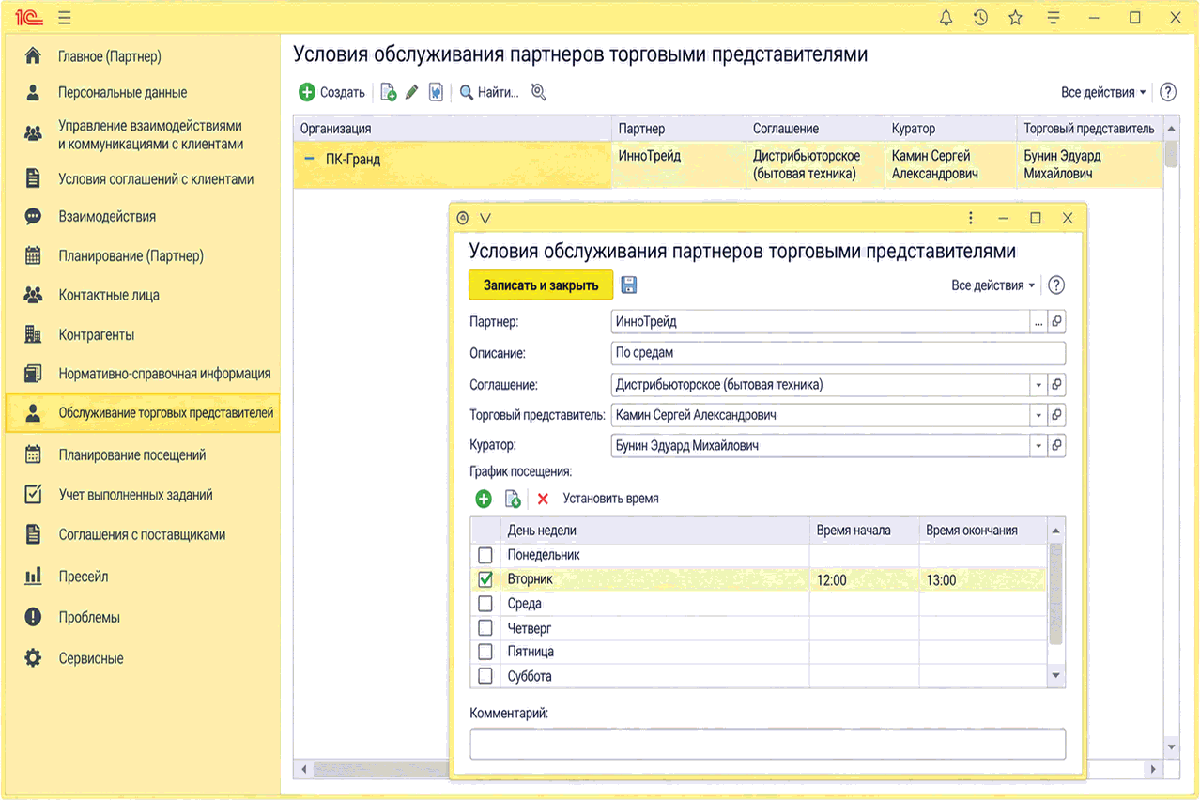The width and height of the screenshot is (1200, 800).
Task: Click the bookmark mark icon in list toolbar
Action: pyautogui.click(x=436, y=92)
